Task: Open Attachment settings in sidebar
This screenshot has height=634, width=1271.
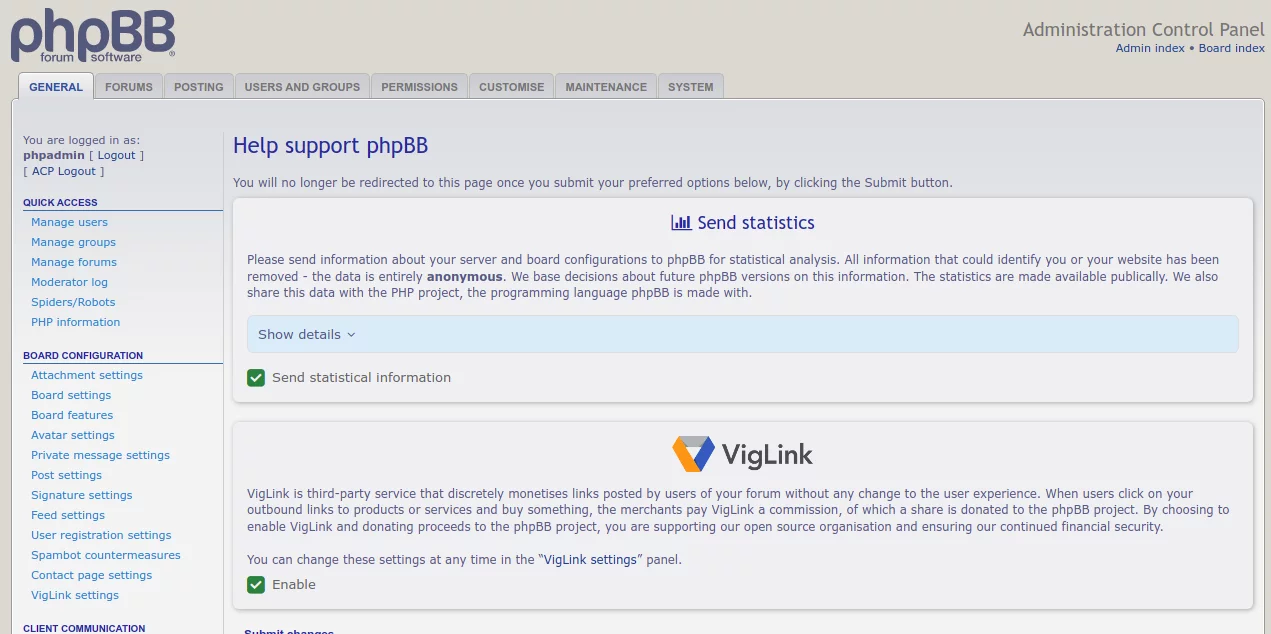Action: point(87,375)
